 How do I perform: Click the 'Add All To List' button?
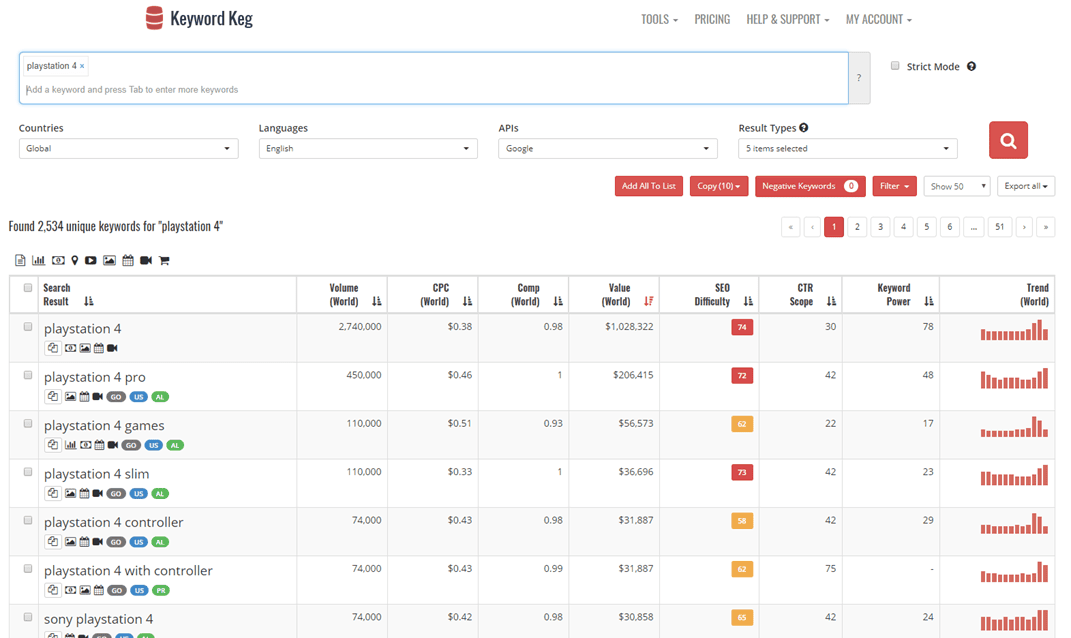[648, 186]
